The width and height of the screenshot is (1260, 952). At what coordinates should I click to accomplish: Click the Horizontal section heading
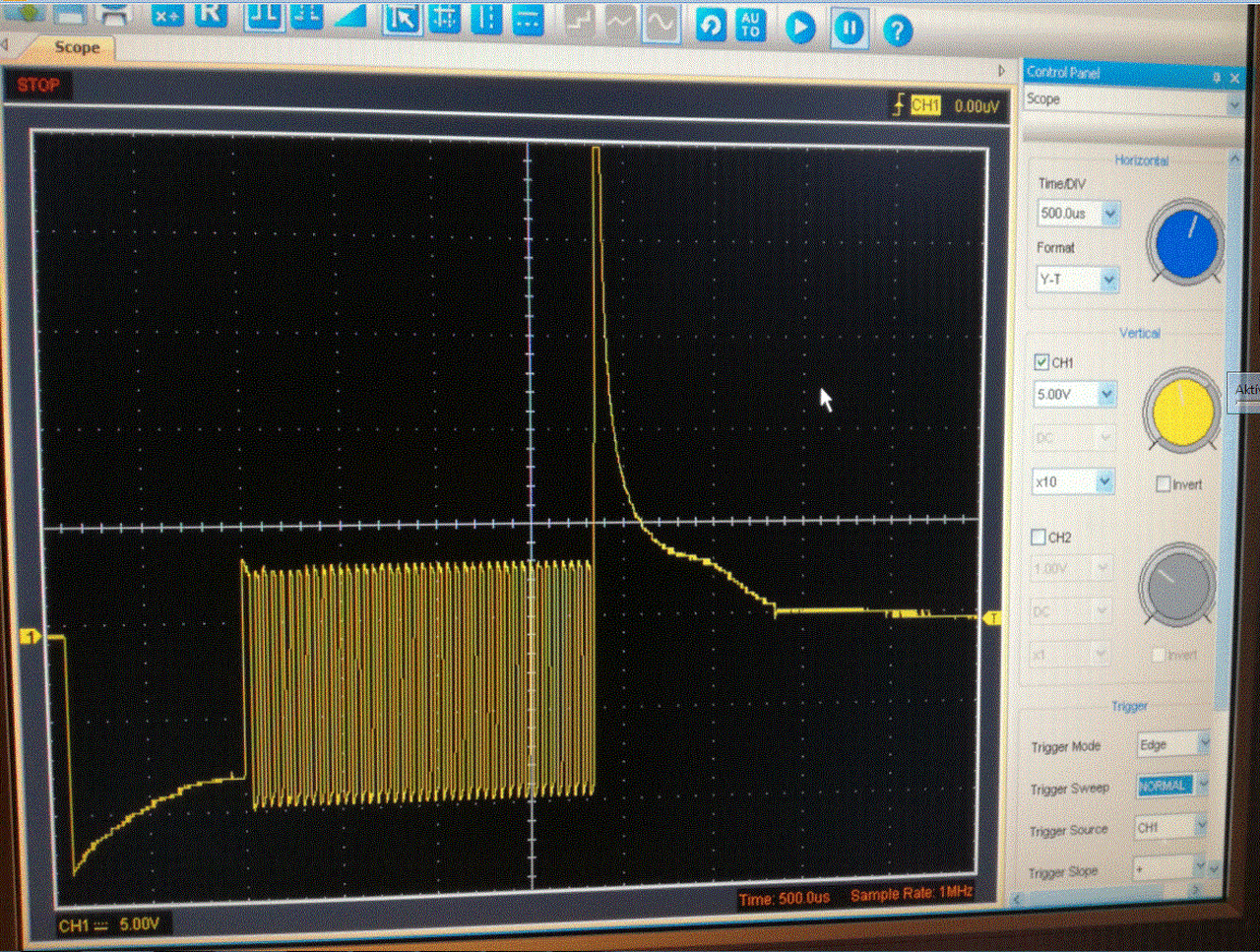1141,160
